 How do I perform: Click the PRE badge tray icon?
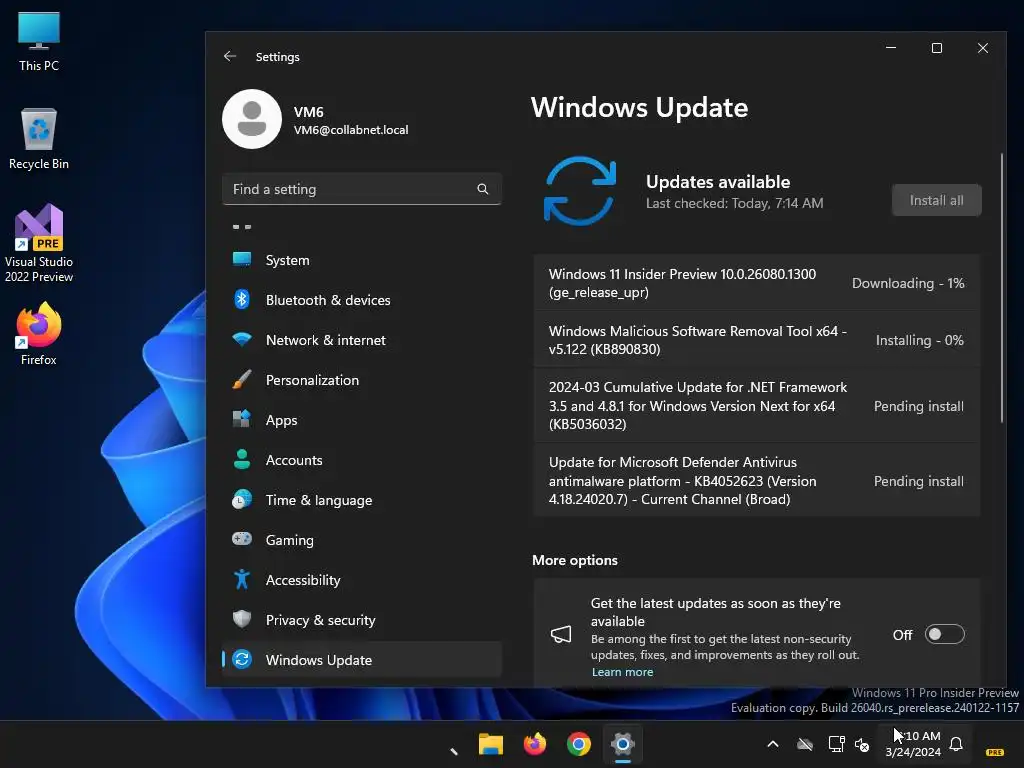pyautogui.click(x=995, y=752)
